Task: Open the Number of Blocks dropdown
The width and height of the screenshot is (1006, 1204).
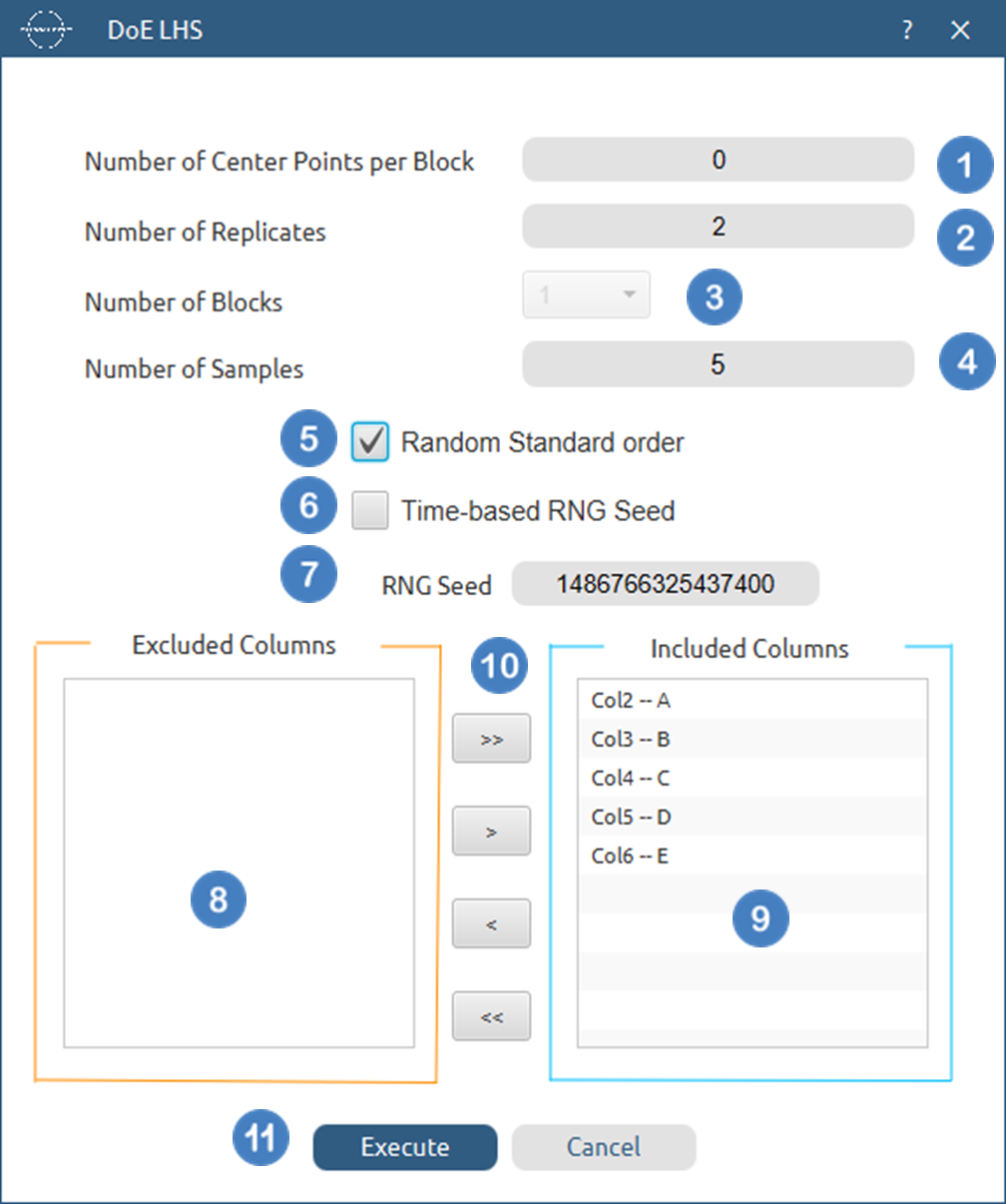Action: [587, 295]
